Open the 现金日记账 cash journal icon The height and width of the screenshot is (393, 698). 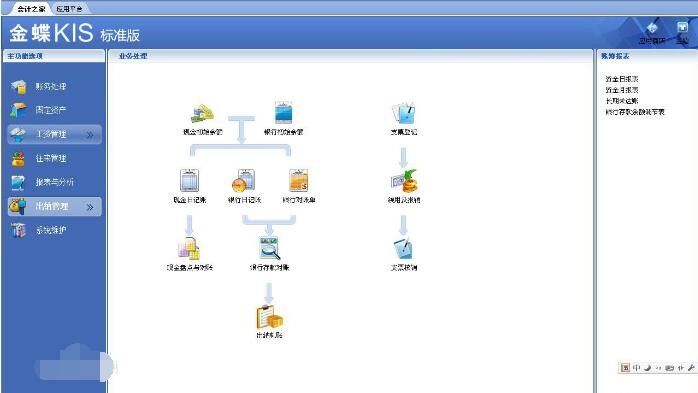(x=190, y=180)
